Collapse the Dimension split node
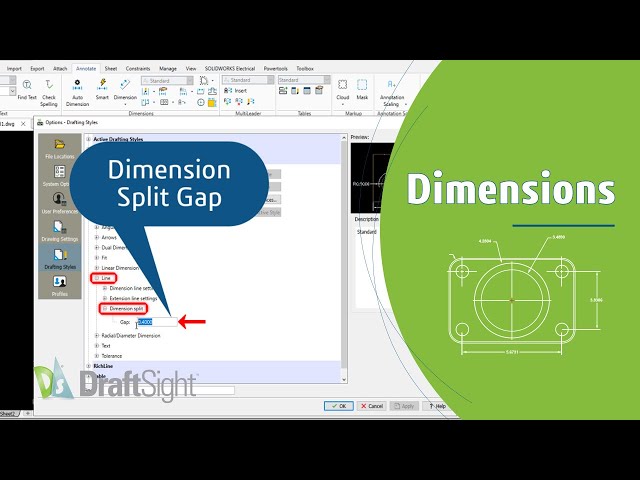Image resolution: width=640 pixels, height=480 pixels. 105,309
